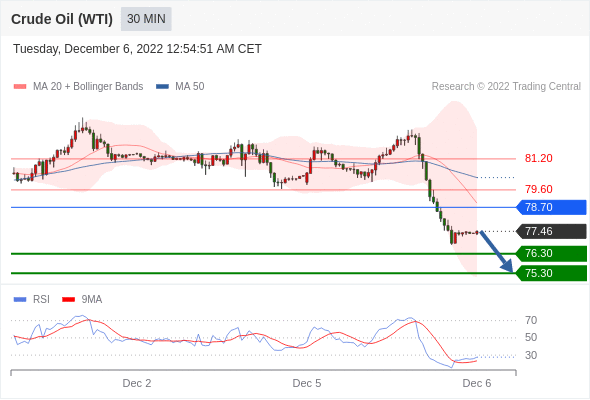Toggle the 9MA legend label
This screenshot has width=590, height=400.
[x=92, y=300]
